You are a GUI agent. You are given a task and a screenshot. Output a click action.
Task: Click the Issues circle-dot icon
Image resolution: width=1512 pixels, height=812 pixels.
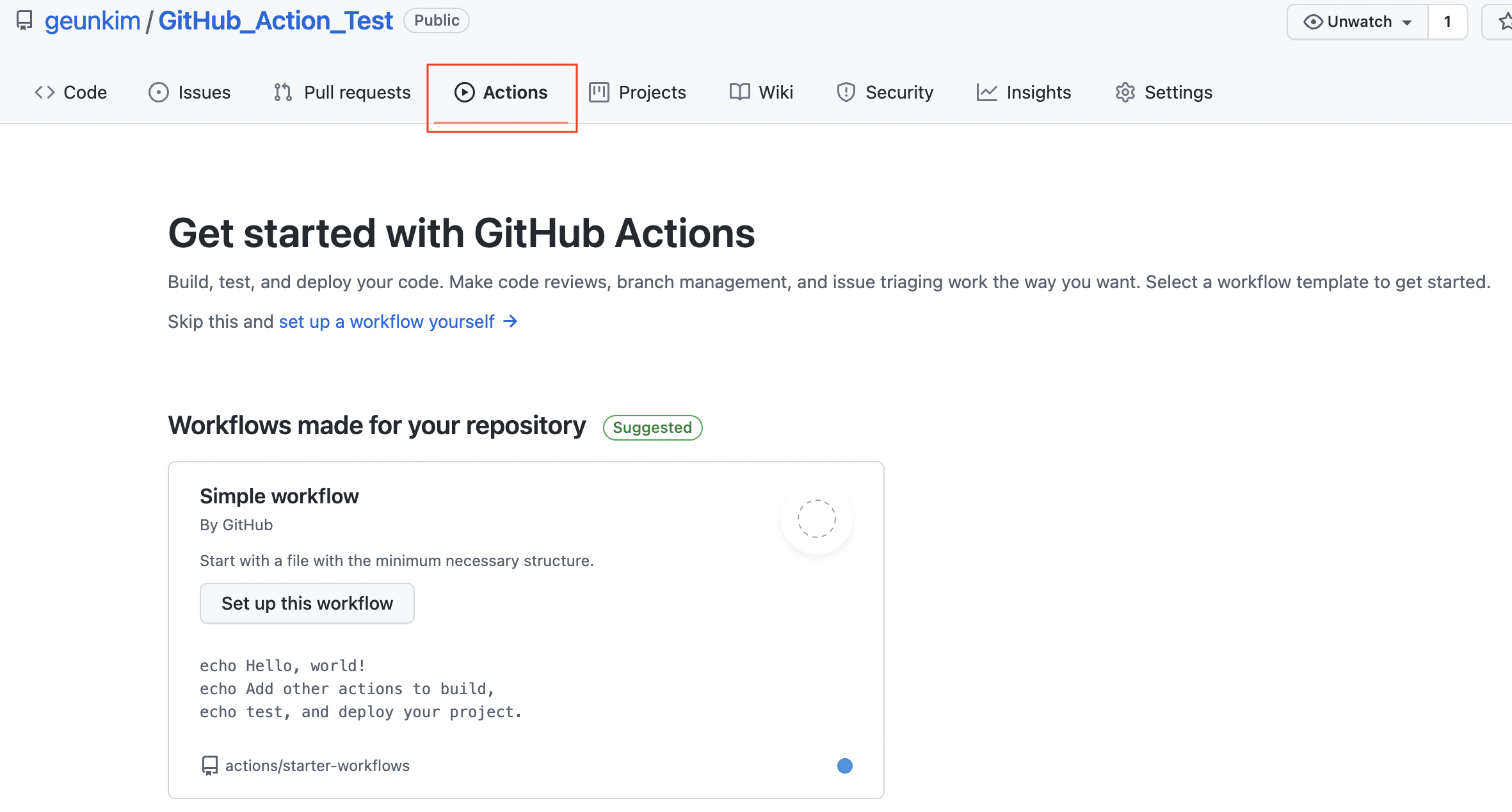pyautogui.click(x=158, y=92)
